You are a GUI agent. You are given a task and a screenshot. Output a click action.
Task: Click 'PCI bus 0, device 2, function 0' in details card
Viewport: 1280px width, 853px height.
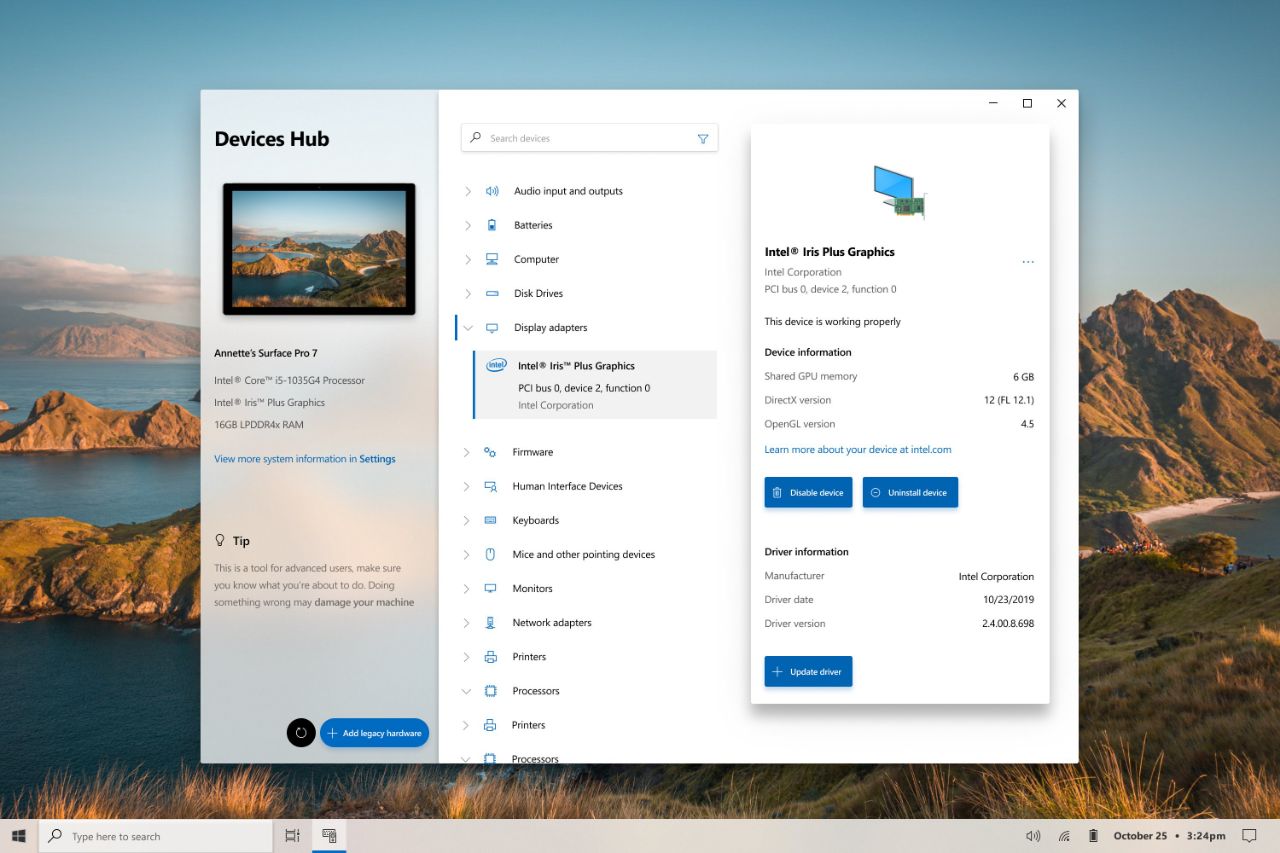[831, 289]
